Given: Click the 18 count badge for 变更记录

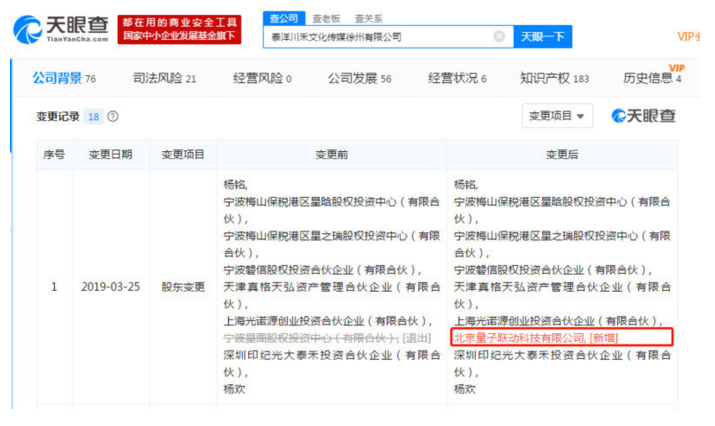Looking at the screenshot, I should (x=93, y=117).
